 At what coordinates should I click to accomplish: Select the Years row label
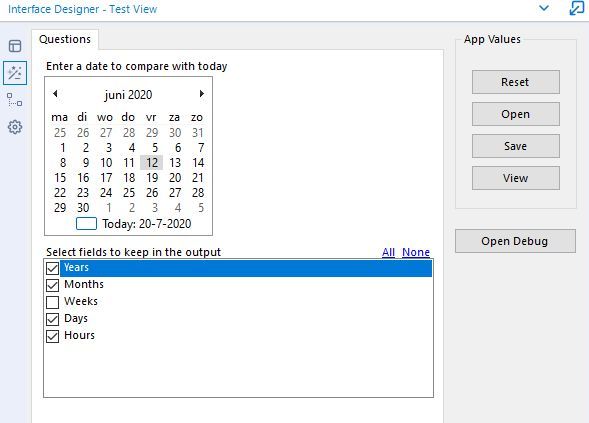(76, 267)
